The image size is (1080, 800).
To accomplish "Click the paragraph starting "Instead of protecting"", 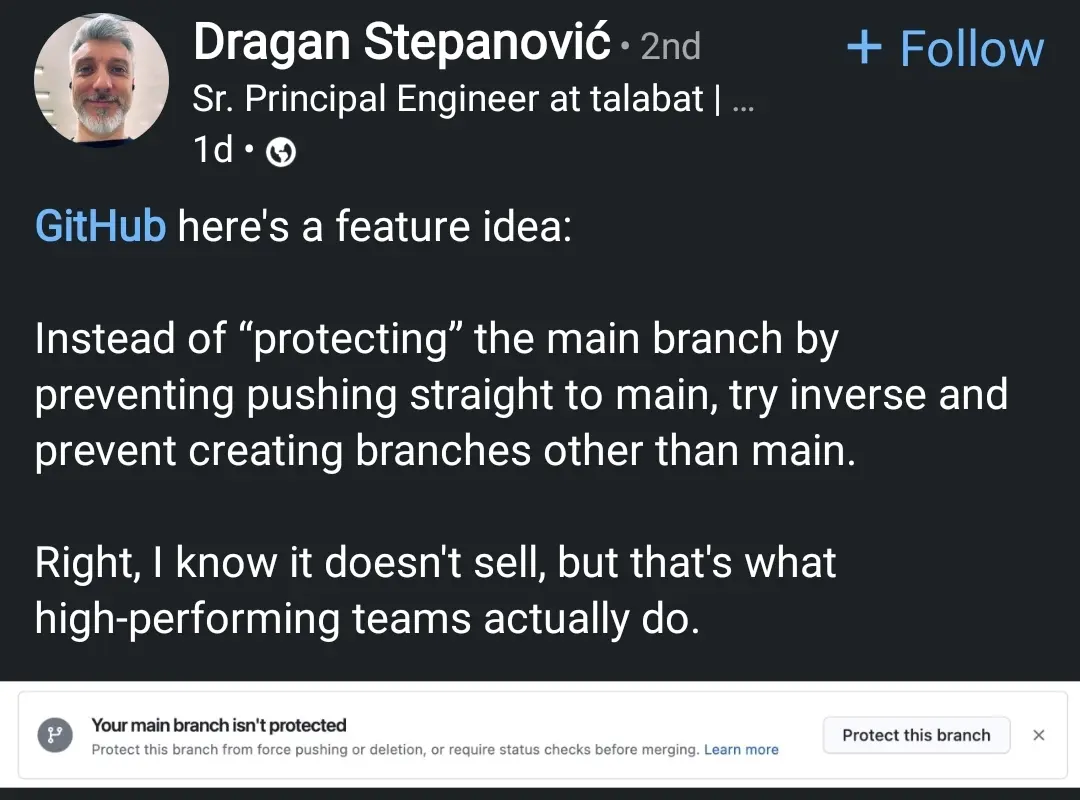I will click(x=520, y=395).
